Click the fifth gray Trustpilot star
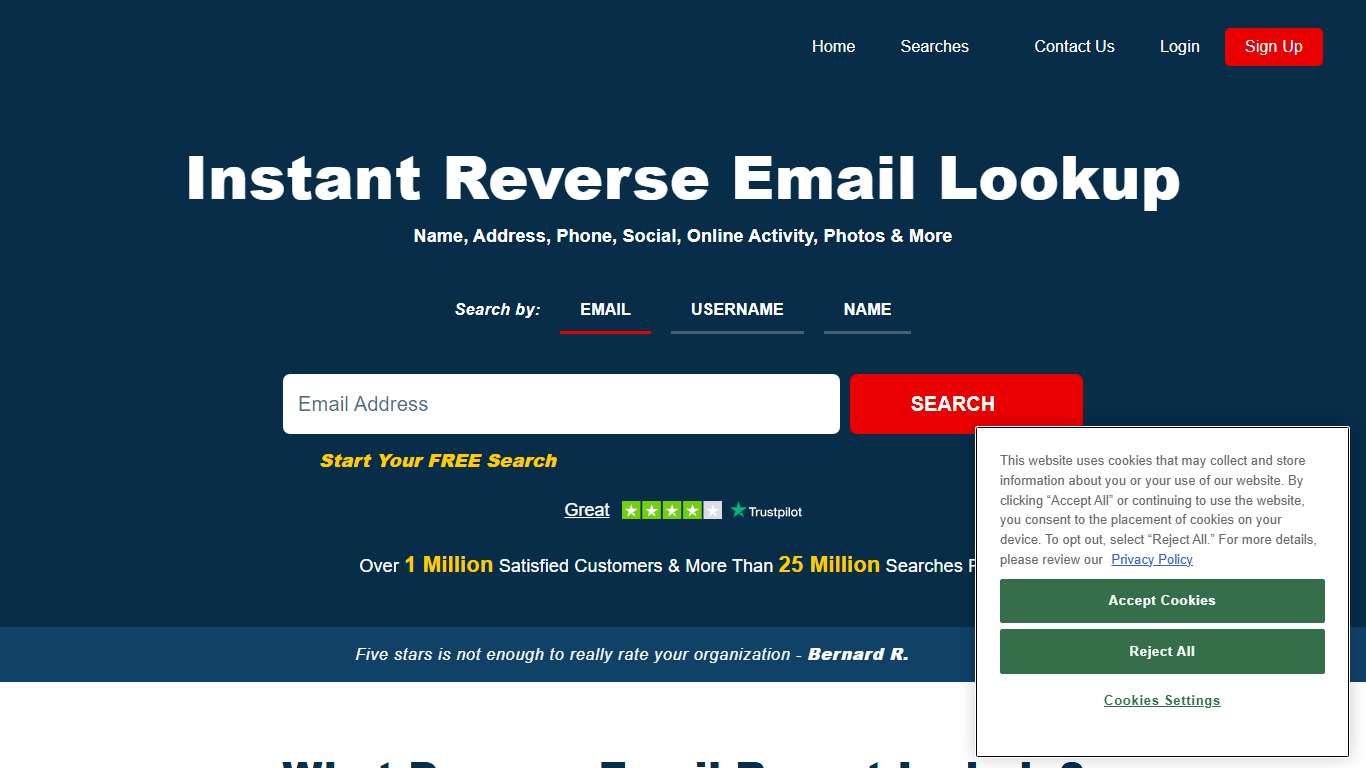The image size is (1366, 768). [712, 510]
